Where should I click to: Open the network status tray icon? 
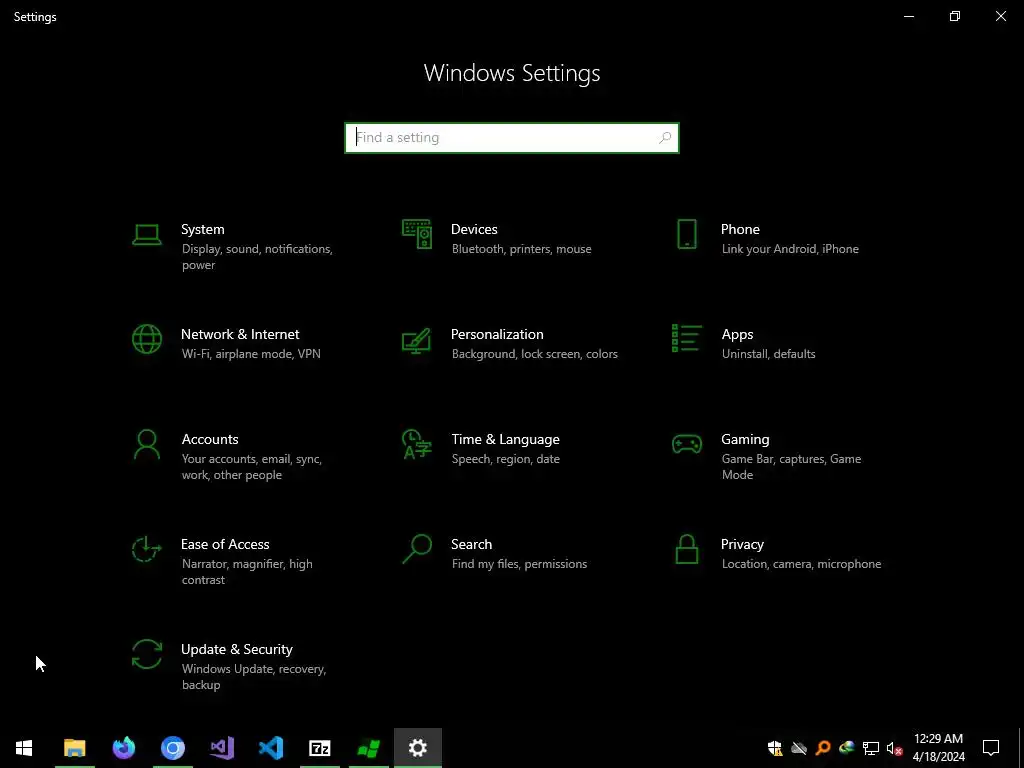pyautogui.click(x=871, y=748)
